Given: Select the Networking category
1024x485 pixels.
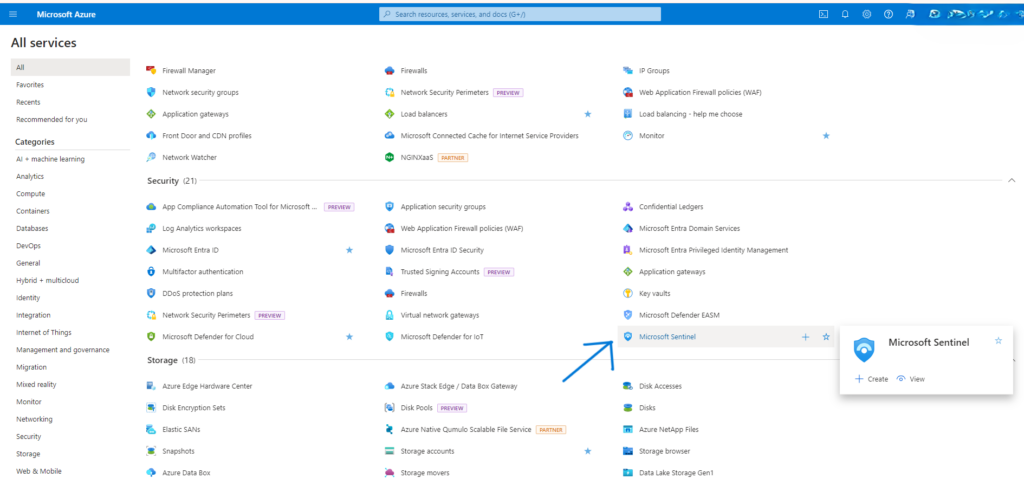Looking at the screenshot, I should pos(34,419).
